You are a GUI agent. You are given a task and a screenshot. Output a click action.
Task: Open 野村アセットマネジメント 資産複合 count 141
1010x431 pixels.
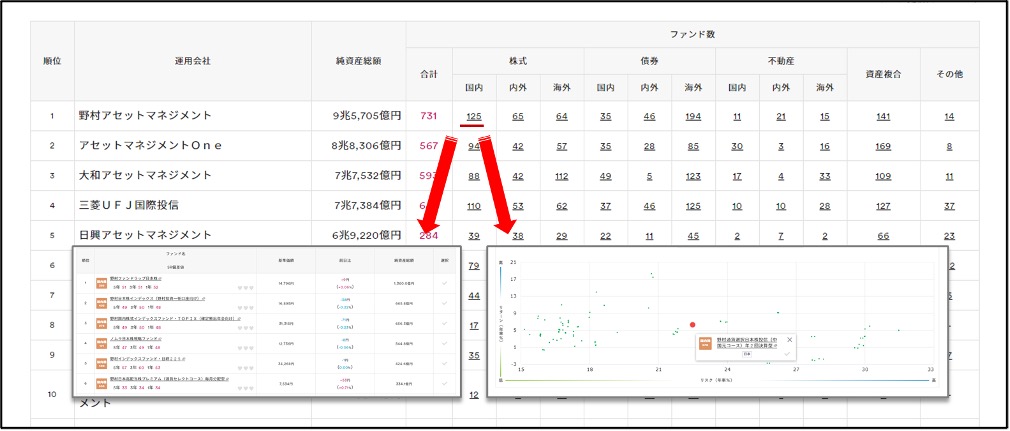click(883, 117)
